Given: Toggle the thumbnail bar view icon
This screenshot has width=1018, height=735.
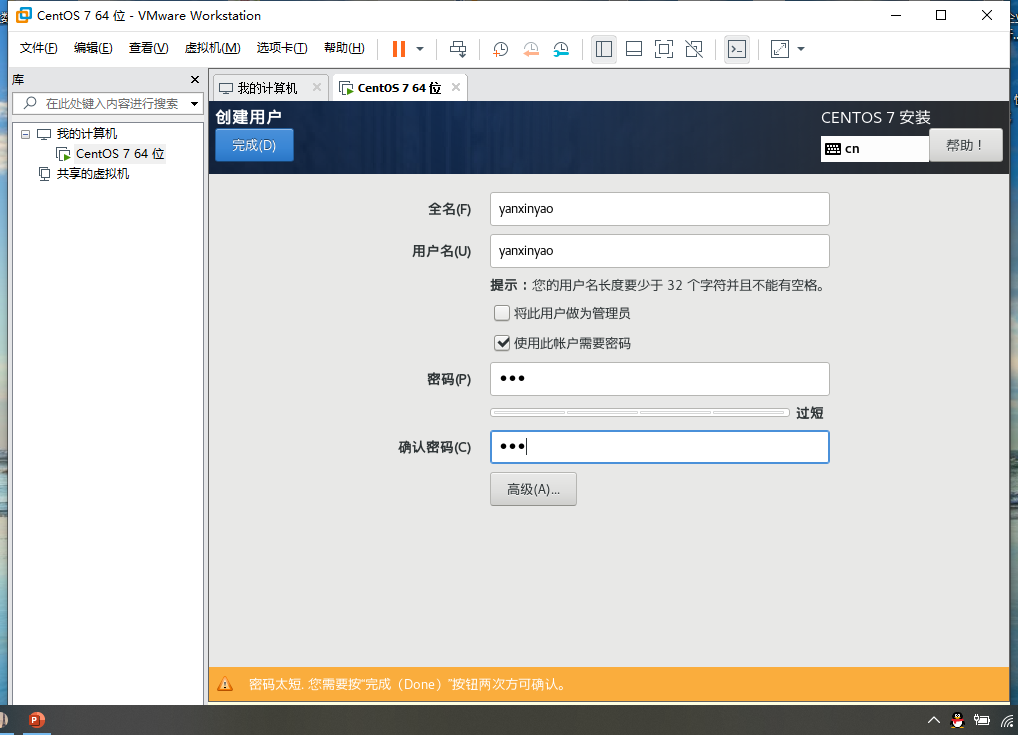Looking at the screenshot, I should click(634, 49).
